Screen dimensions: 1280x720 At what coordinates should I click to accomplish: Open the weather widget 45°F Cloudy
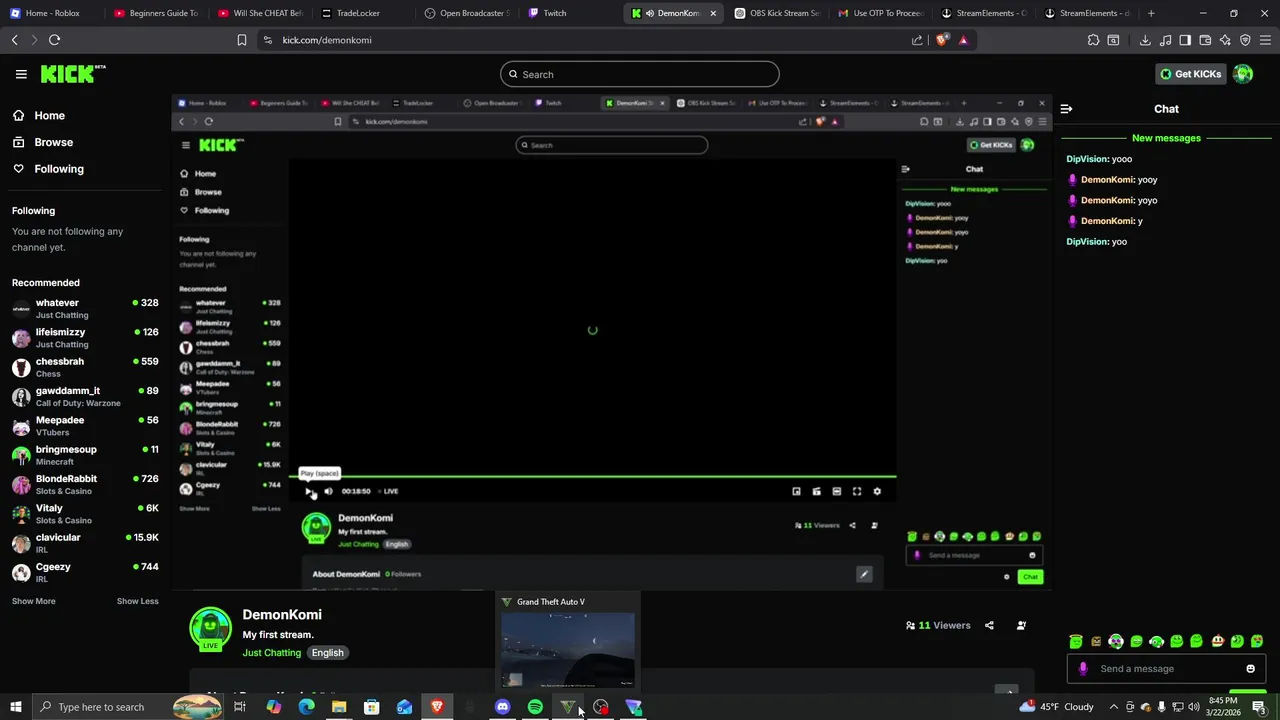click(1057, 707)
